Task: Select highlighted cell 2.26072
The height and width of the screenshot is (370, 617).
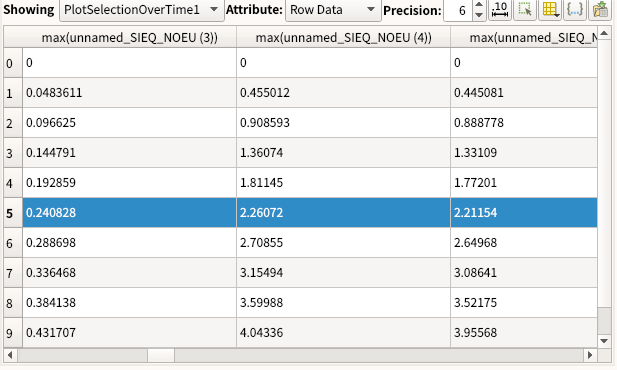Action: coord(344,213)
